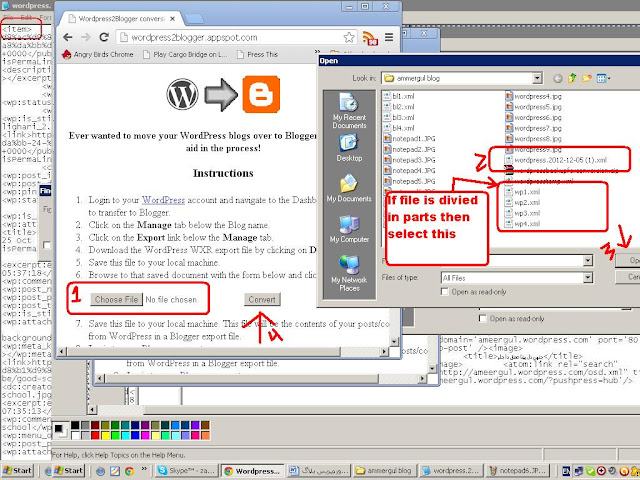The height and width of the screenshot is (480, 640).
Task: Switch to Skype on the taskbar
Action: click(186, 471)
